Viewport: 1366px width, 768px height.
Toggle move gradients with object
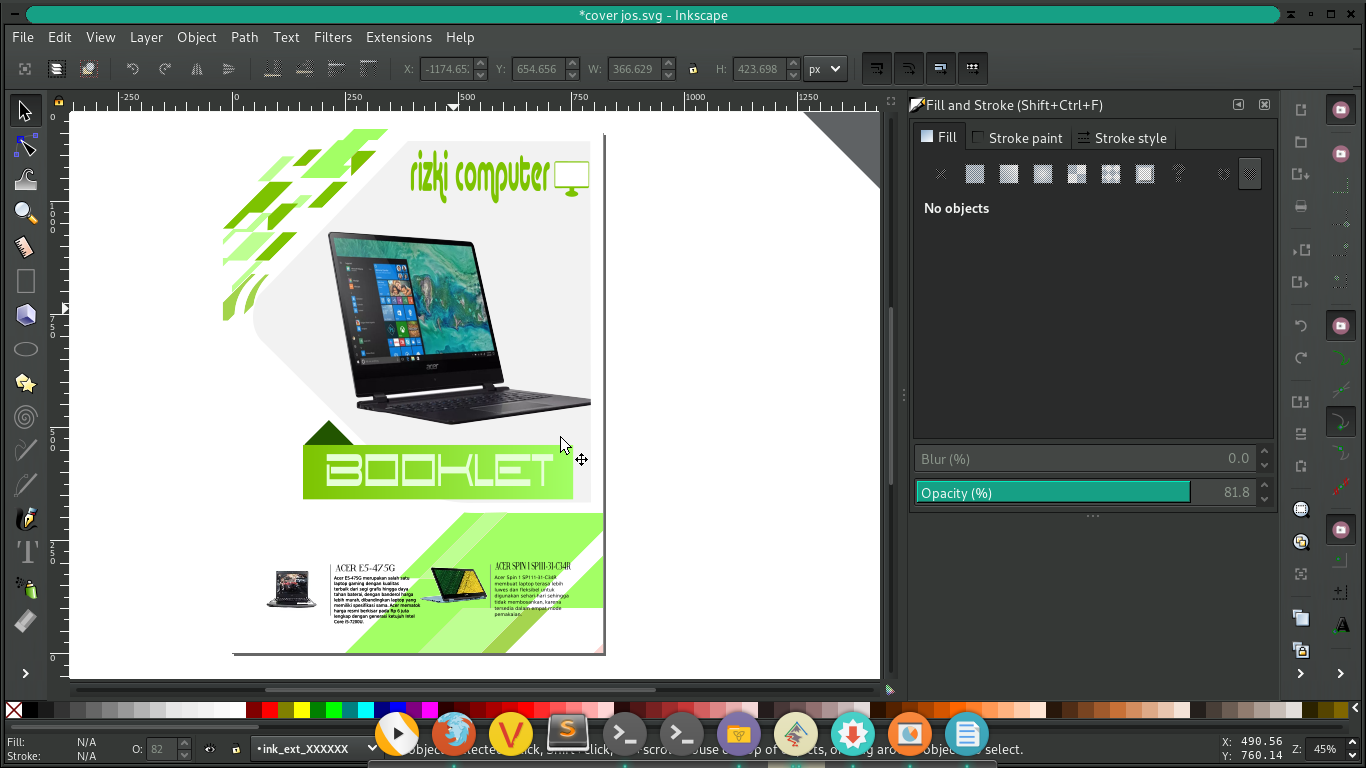coord(941,69)
